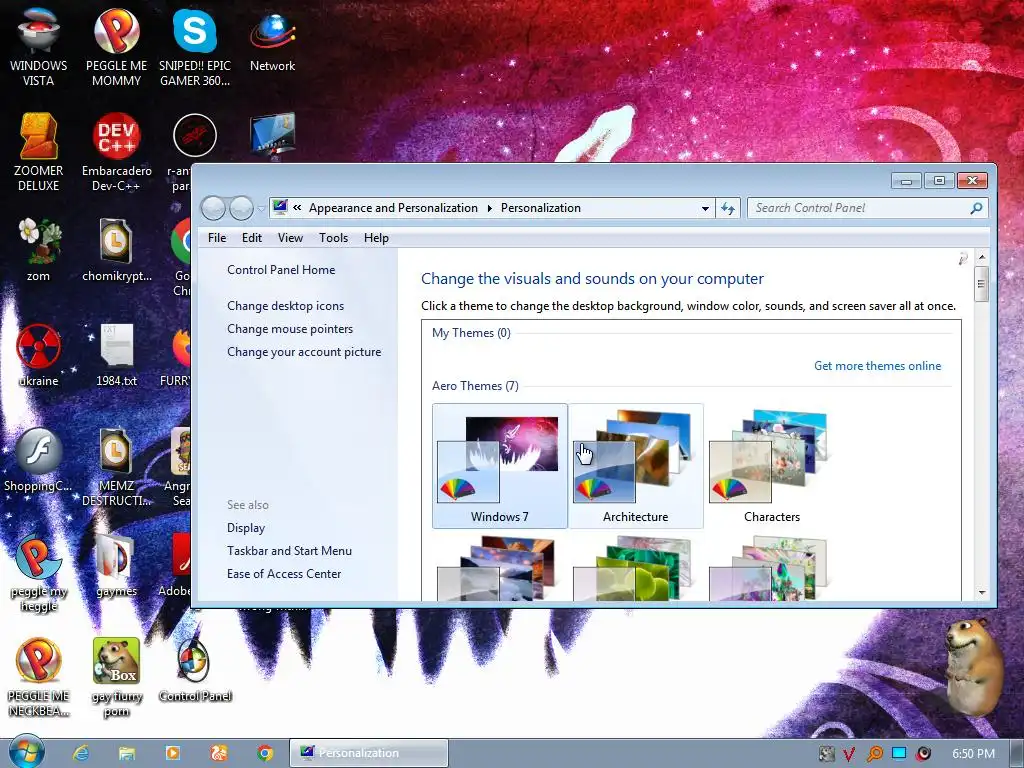Select the MEMZ DESTRUCTI... desktop icon
This screenshot has height=768, width=1024.
[116, 466]
